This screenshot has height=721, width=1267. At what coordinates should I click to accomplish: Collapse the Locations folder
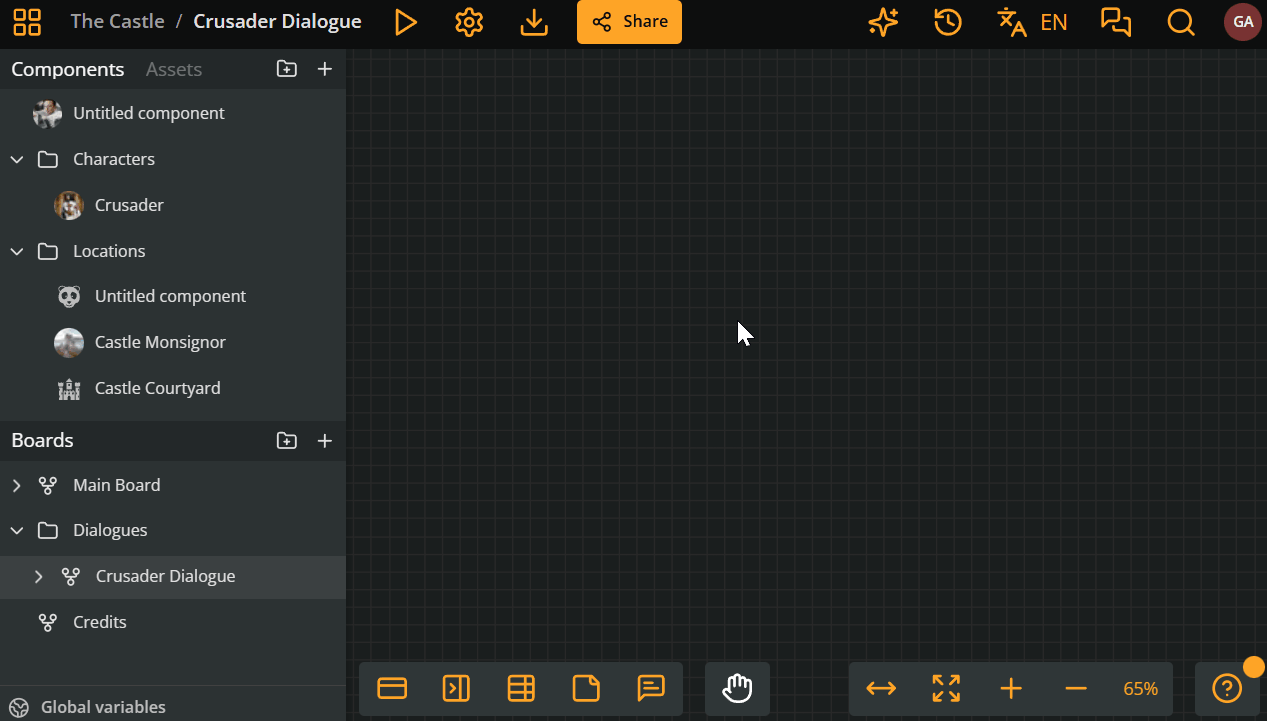pos(17,251)
